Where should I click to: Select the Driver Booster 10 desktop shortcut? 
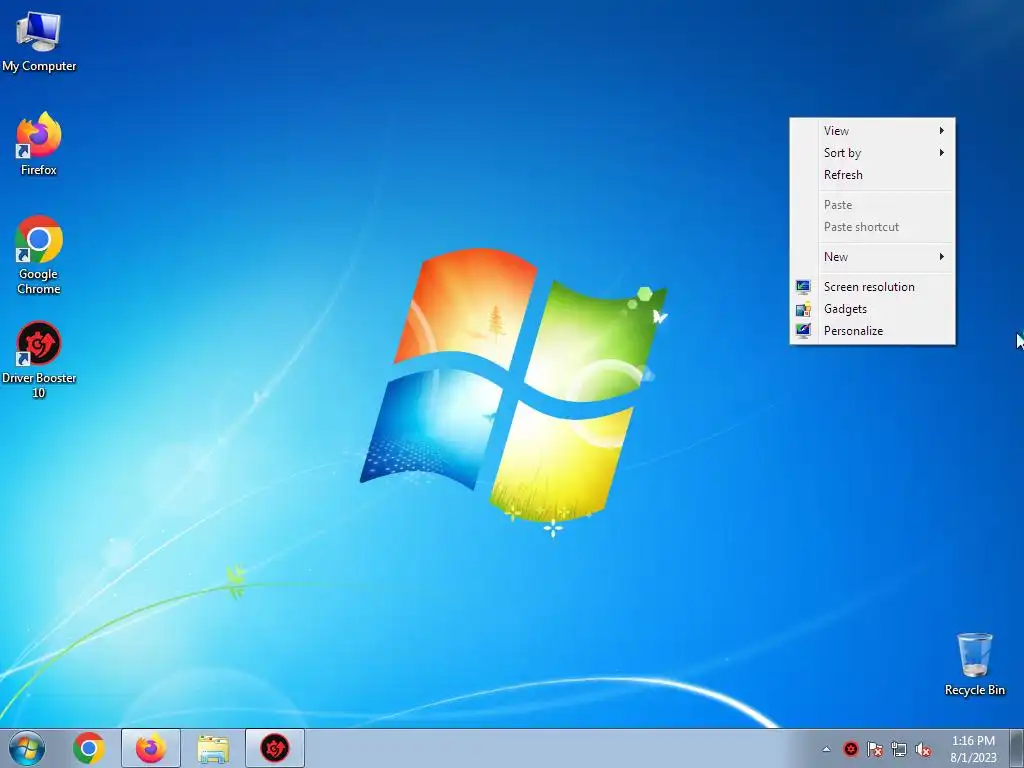(39, 359)
